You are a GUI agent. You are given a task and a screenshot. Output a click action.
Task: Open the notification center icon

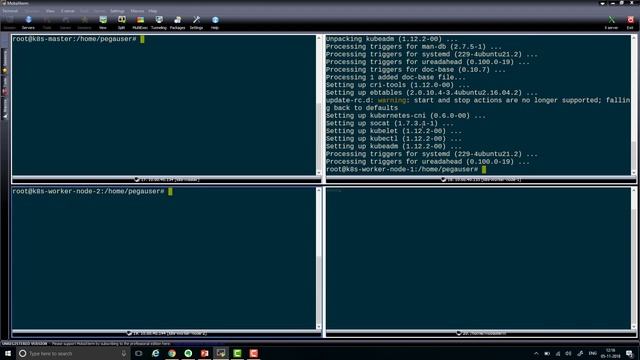coord(629,353)
